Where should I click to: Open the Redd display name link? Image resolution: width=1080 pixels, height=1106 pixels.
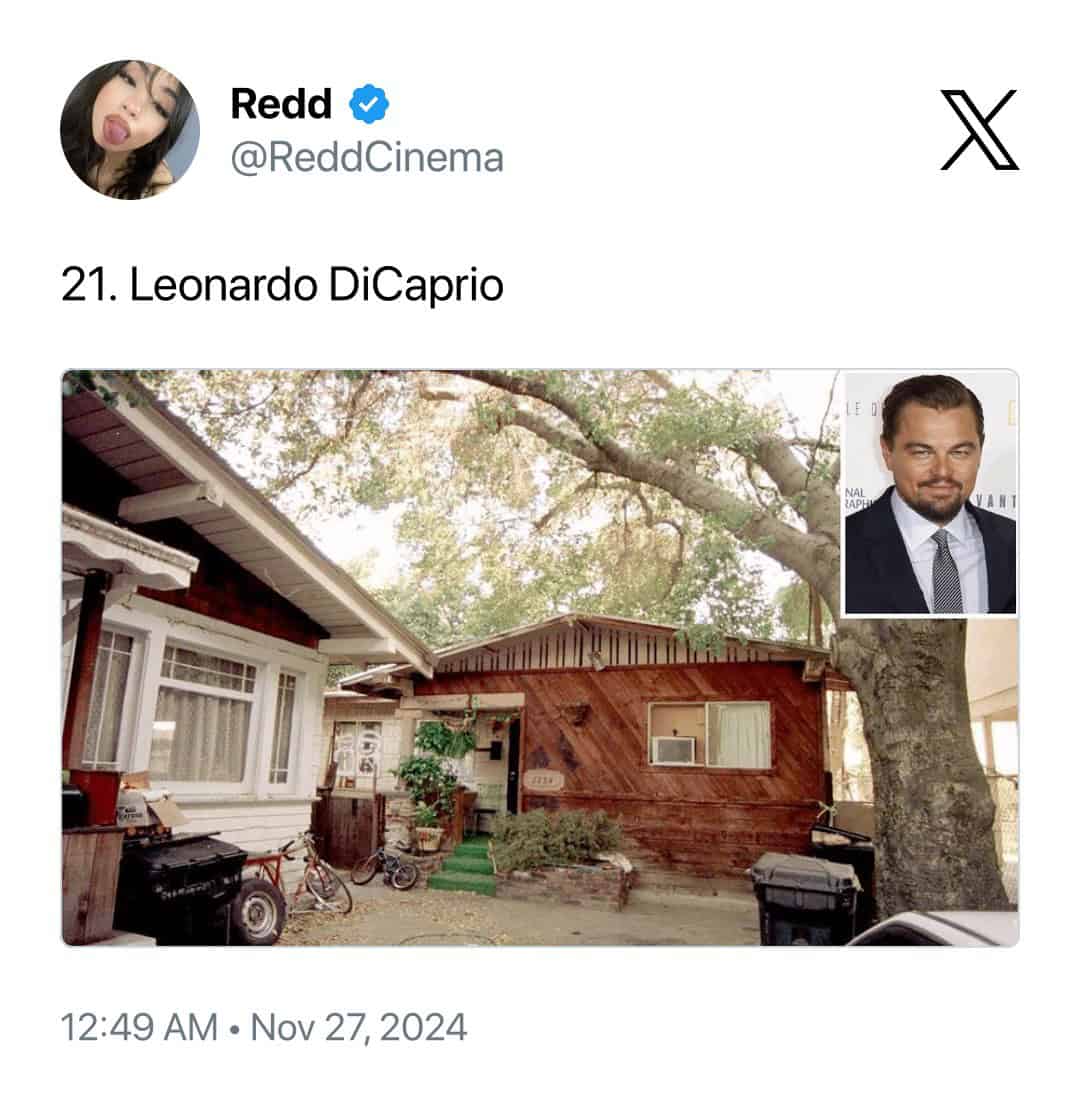(281, 104)
